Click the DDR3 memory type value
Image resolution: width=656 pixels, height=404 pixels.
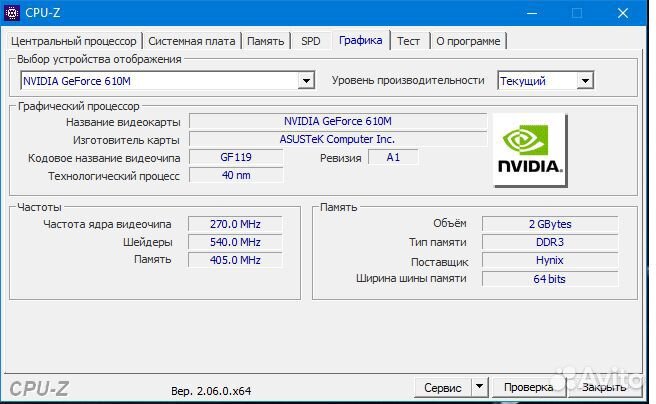550,242
